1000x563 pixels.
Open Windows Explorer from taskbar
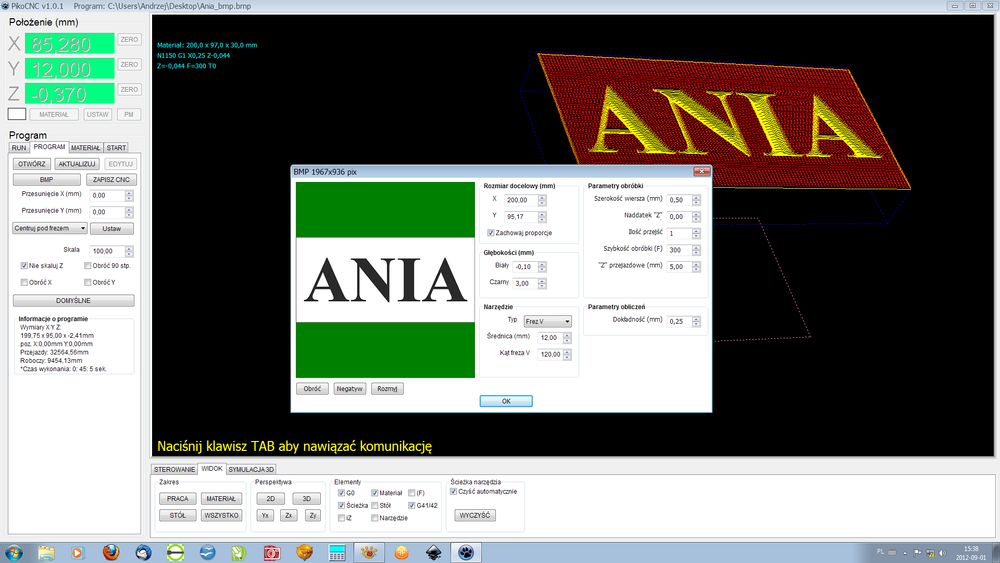tap(46, 552)
